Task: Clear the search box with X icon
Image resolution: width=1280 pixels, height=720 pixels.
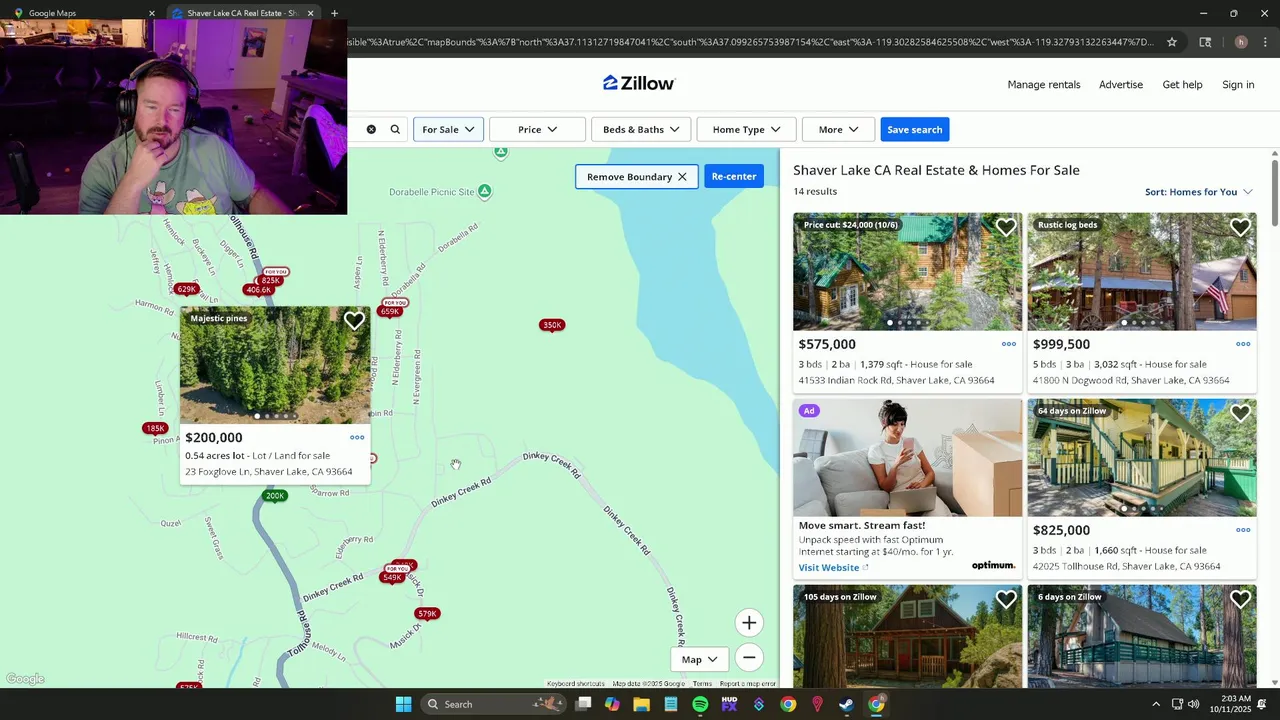Action: (x=371, y=129)
